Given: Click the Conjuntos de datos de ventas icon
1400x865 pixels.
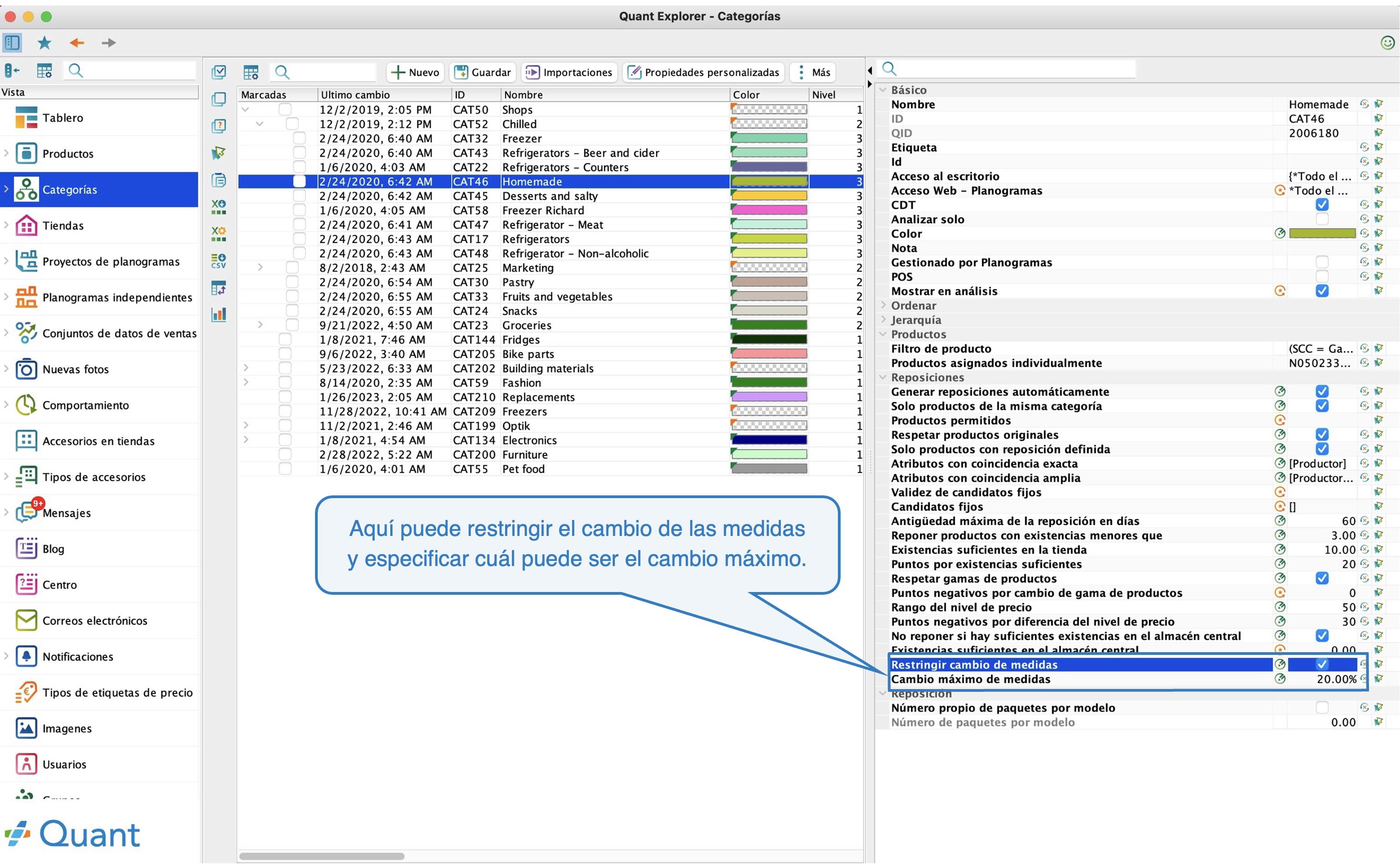Looking at the screenshot, I should tap(26, 333).
